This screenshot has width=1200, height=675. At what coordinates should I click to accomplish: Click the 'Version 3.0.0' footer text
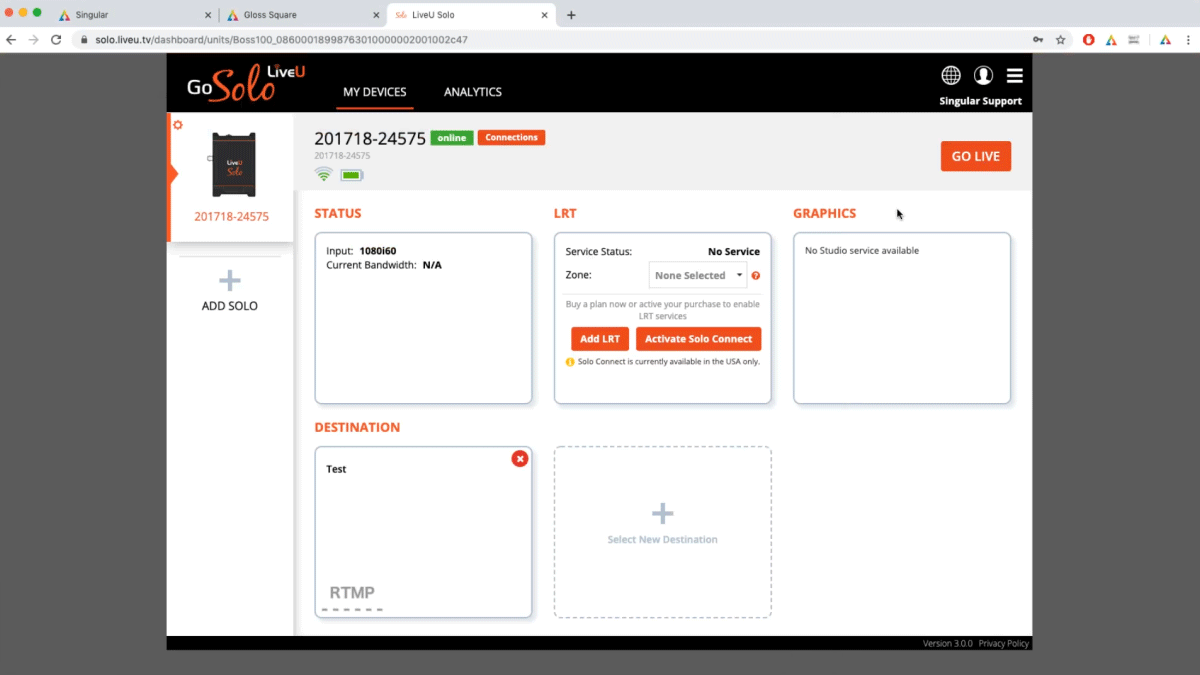(x=948, y=644)
